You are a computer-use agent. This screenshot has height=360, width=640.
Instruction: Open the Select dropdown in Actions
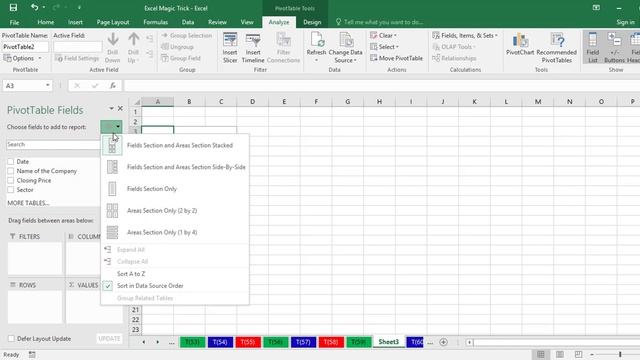tap(384, 47)
